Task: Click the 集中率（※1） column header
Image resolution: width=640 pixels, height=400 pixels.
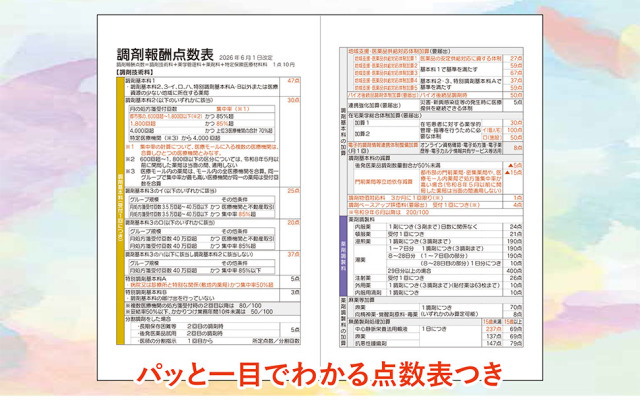Action: [232, 109]
